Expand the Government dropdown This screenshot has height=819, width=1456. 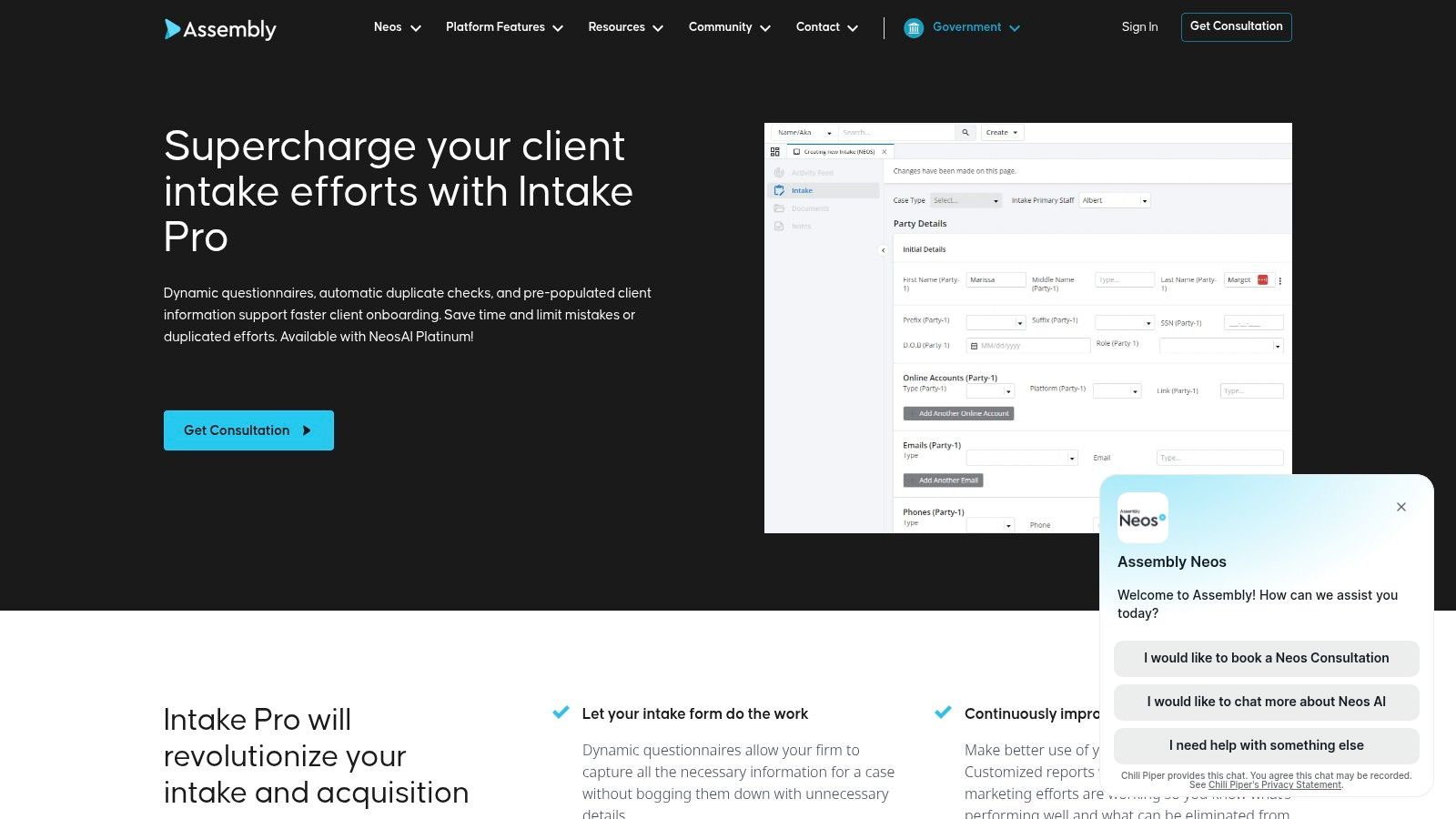(976, 27)
